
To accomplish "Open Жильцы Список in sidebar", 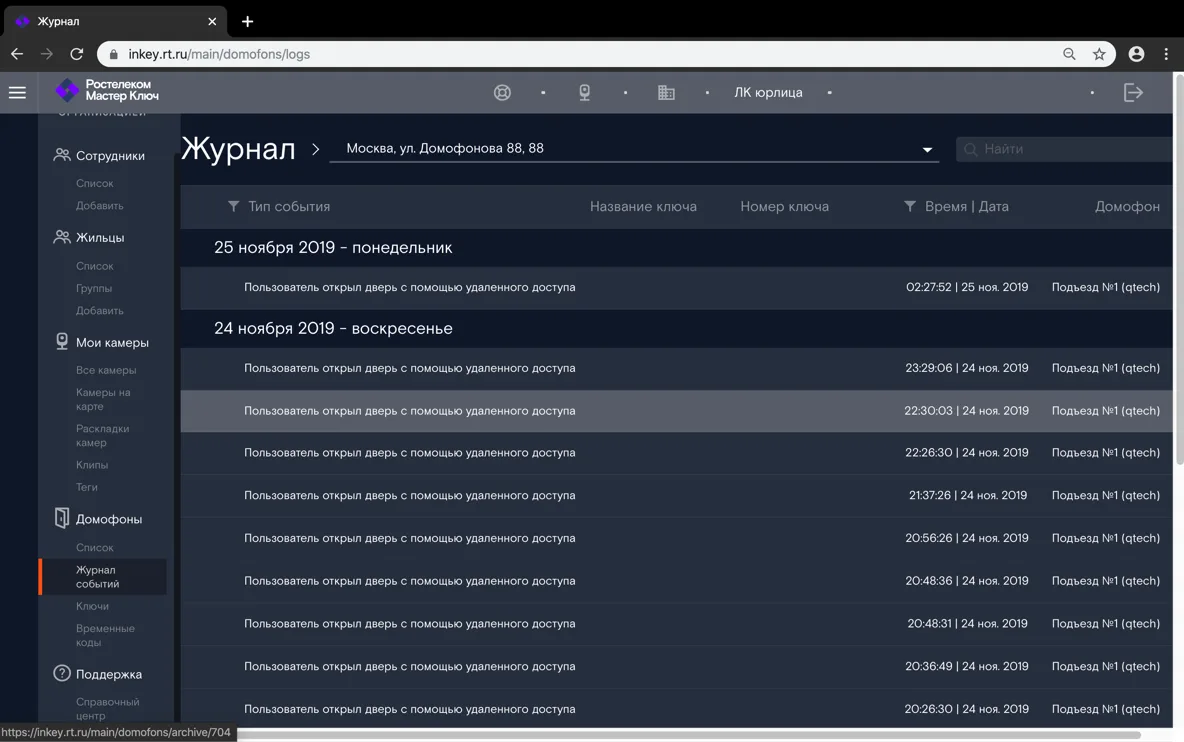I will tap(94, 266).
